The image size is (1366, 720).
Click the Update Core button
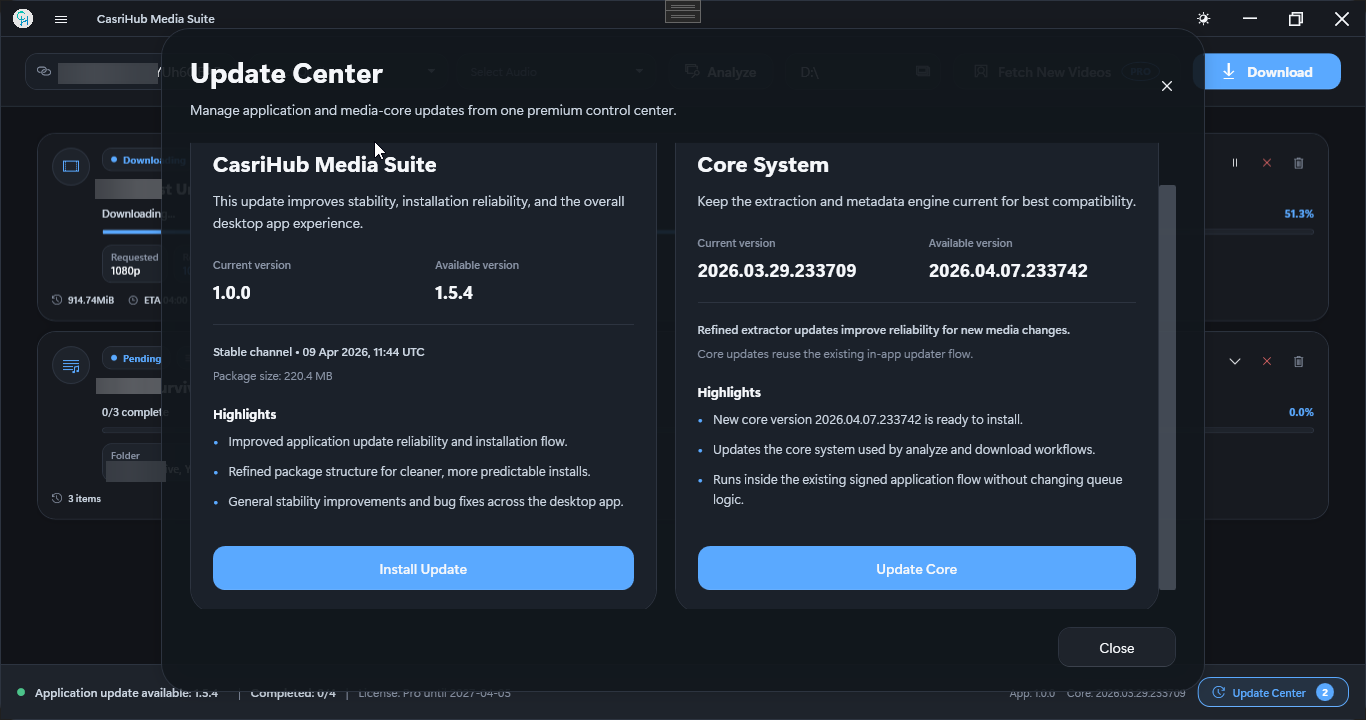pyautogui.click(x=916, y=568)
